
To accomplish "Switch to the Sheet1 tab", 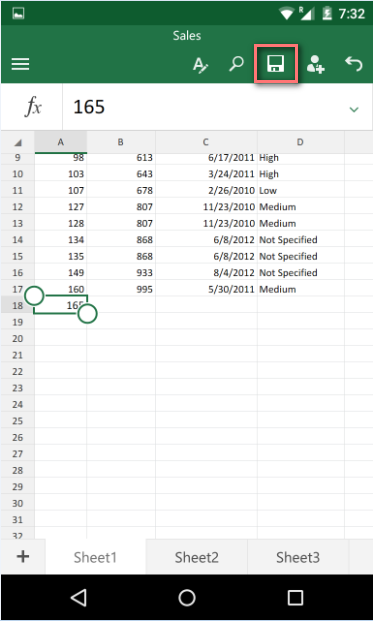I will 95,557.
